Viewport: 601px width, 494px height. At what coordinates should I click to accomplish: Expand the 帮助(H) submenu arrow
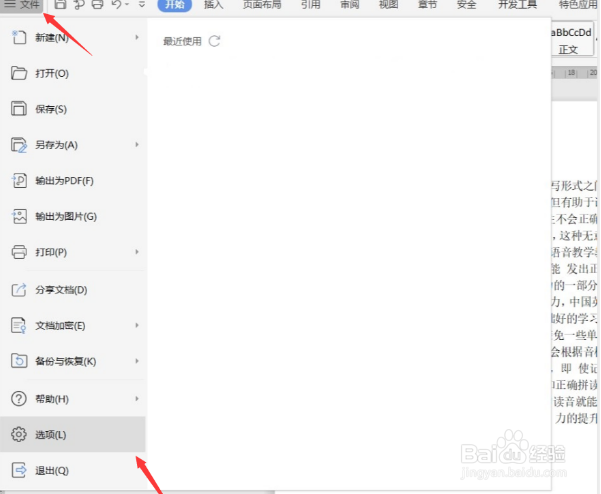point(137,399)
